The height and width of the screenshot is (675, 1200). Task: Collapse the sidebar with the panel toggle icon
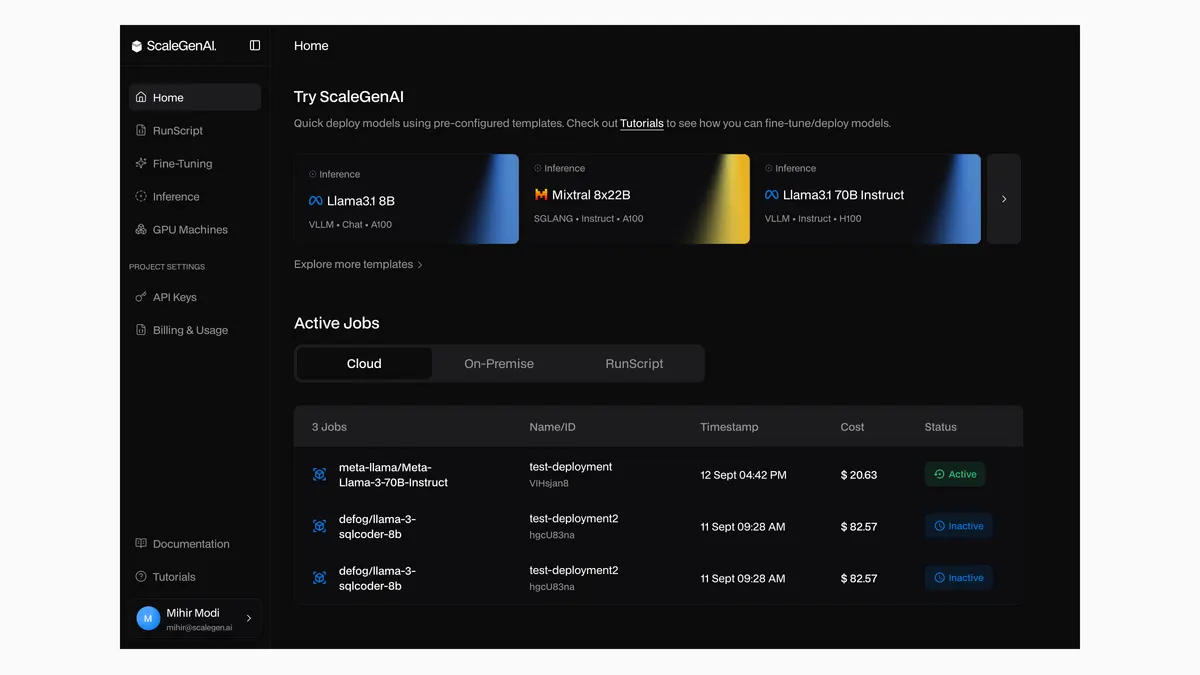(x=255, y=45)
